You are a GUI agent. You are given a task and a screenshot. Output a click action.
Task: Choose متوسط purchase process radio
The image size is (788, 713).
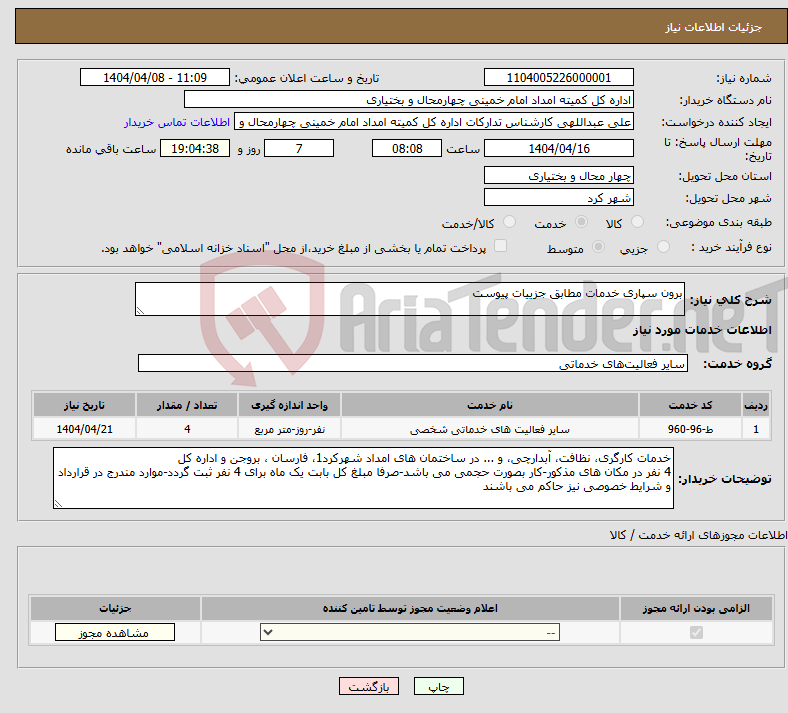point(599,246)
